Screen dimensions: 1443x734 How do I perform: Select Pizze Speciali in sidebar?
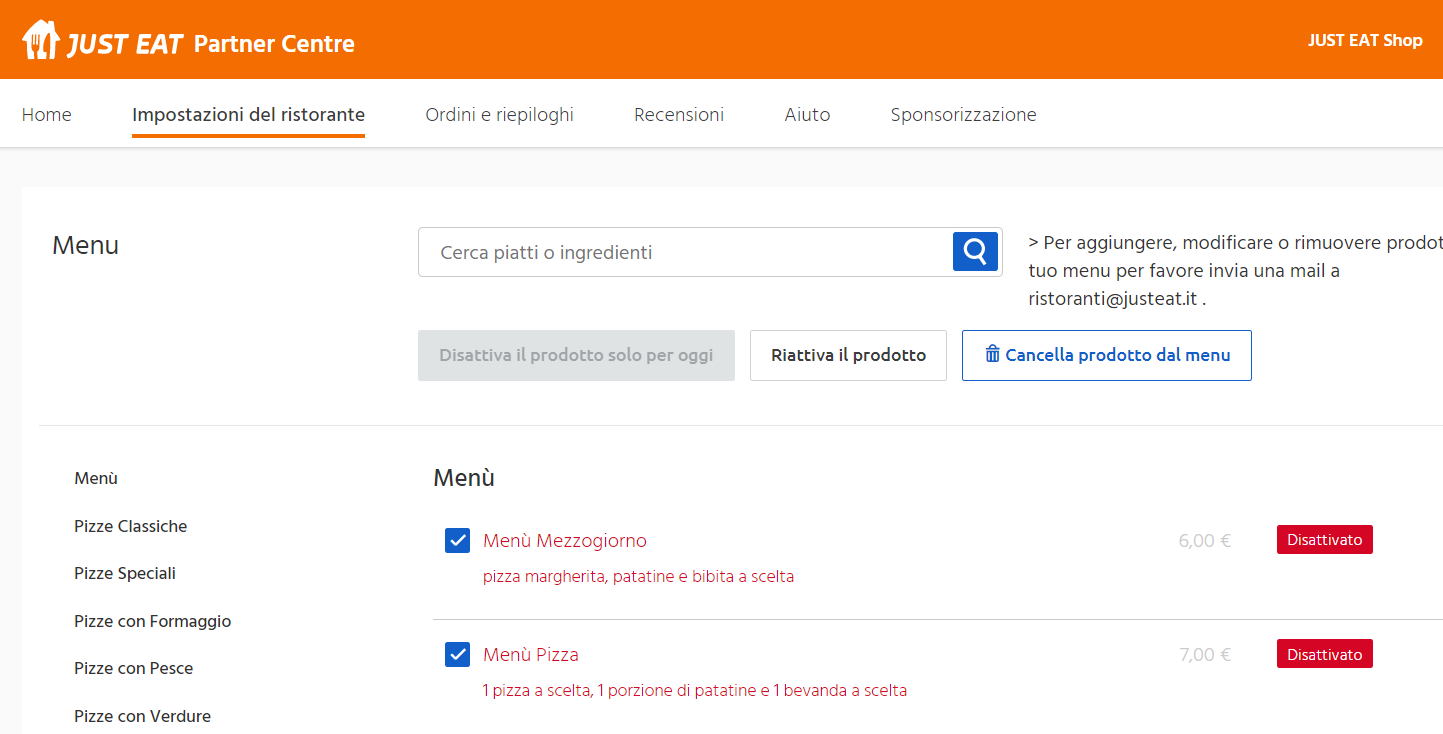click(x=125, y=573)
